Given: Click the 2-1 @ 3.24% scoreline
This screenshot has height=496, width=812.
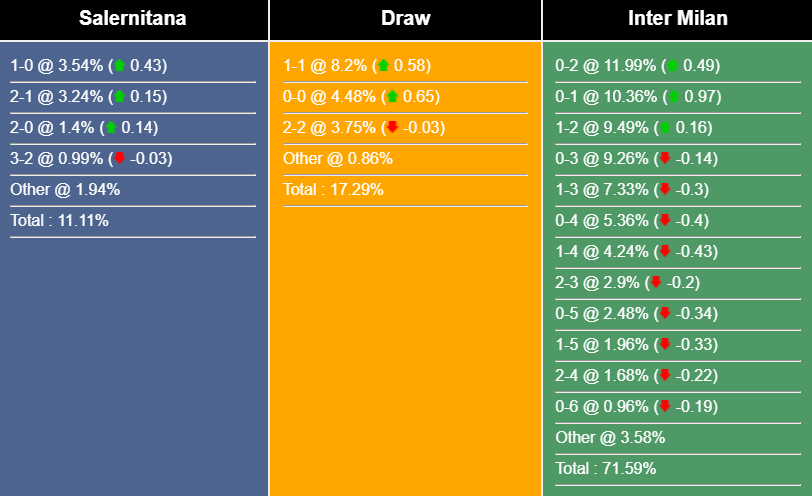Looking at the screenshot, I should 57,97.
